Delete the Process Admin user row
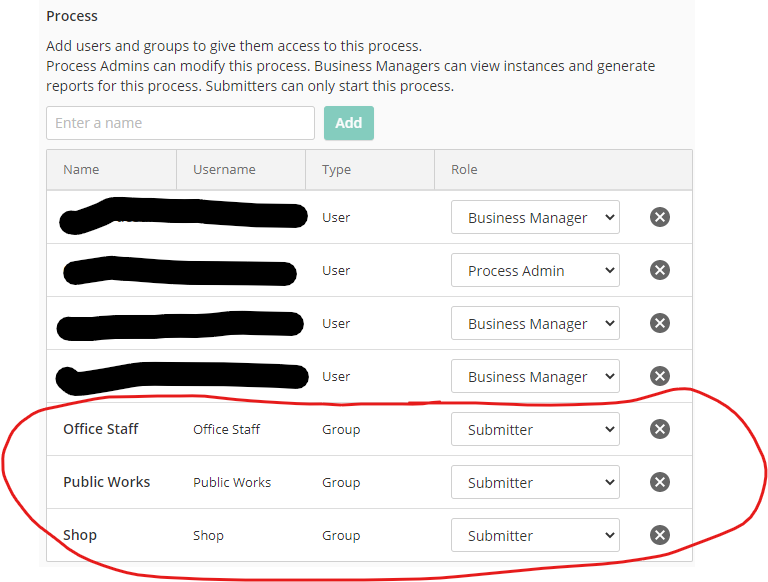This screenshot has height=582, width=768. point(659,270)
